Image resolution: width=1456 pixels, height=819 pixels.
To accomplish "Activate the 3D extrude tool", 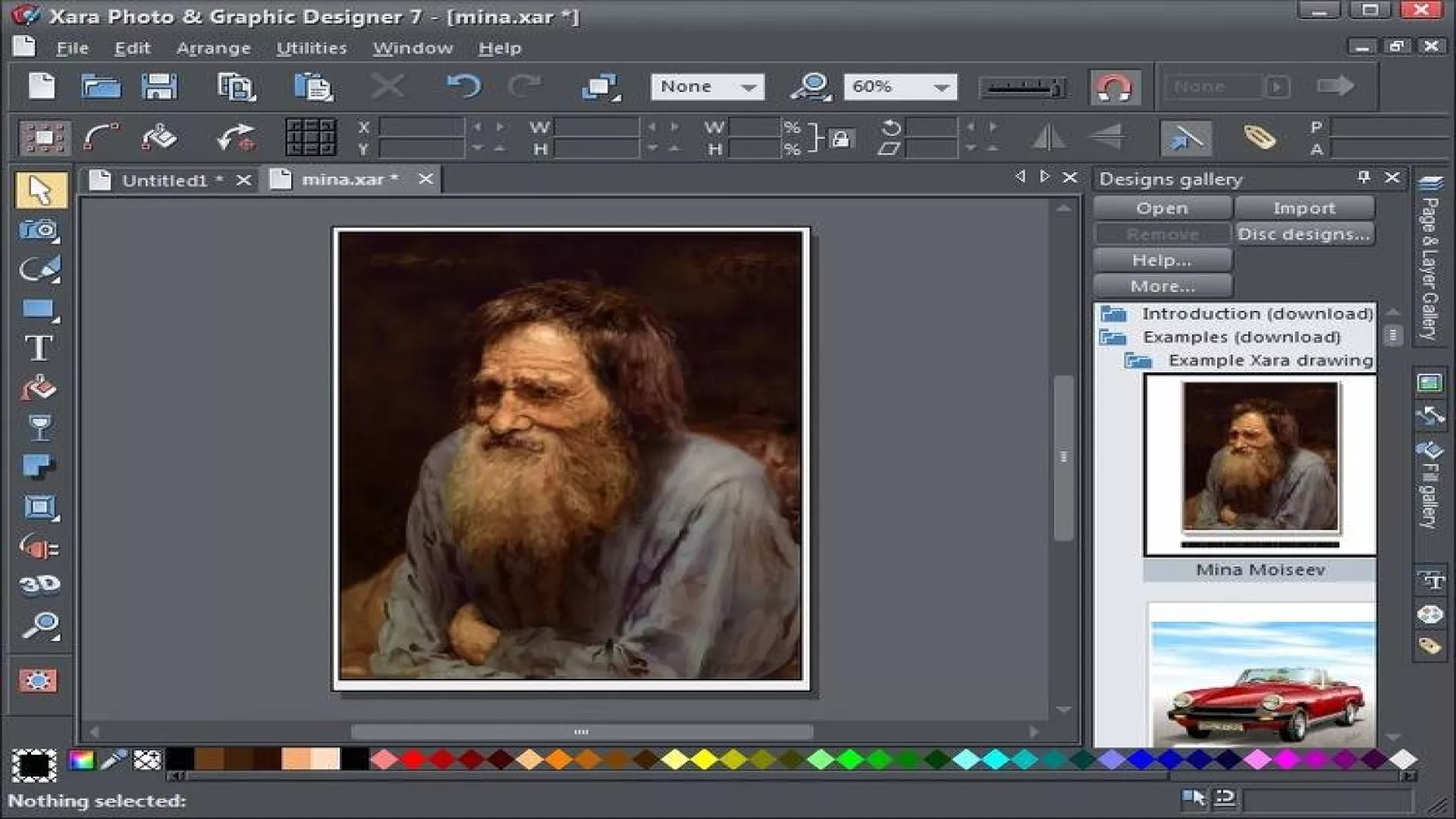I will tap(39, 584).
